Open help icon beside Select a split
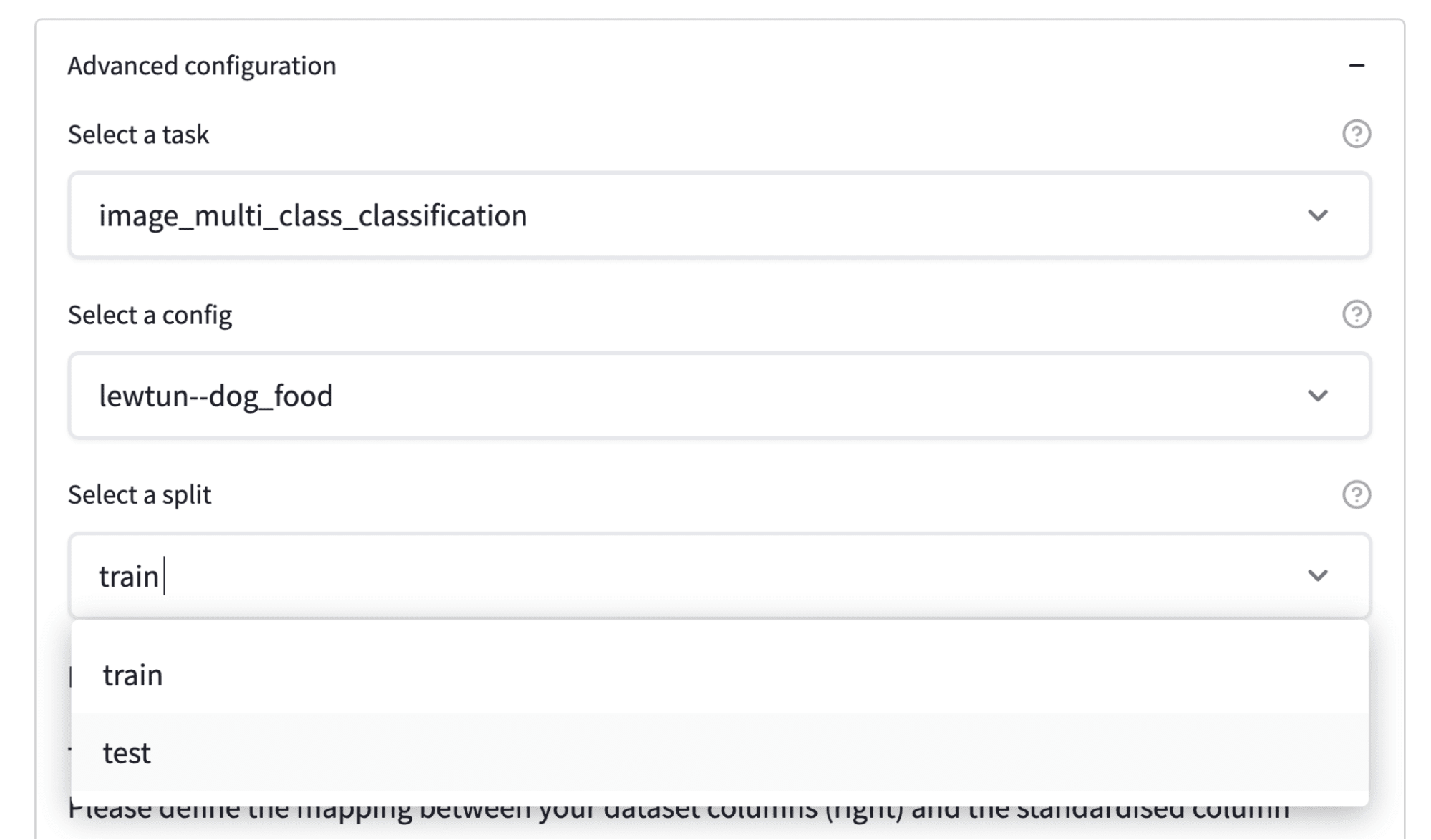Screen dimensions: 1431x840 click(x=1356, y=494)
